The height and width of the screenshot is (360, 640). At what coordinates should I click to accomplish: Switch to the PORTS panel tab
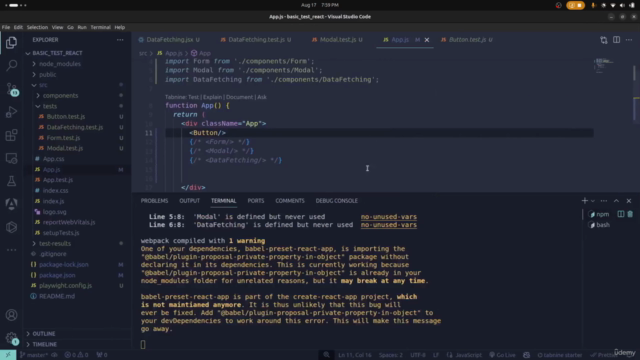pyautogui.click(x=256, y=200)
